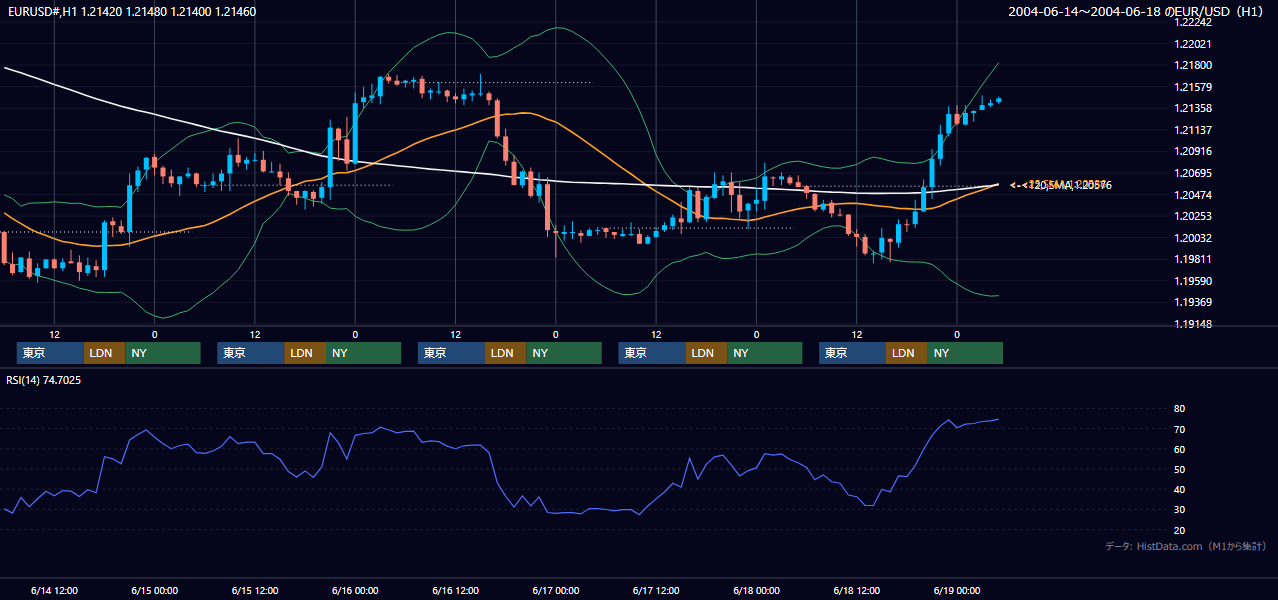1278x600 pixels.
Task: Click the 1.21137 price axis label
Action: (1193, 130)
